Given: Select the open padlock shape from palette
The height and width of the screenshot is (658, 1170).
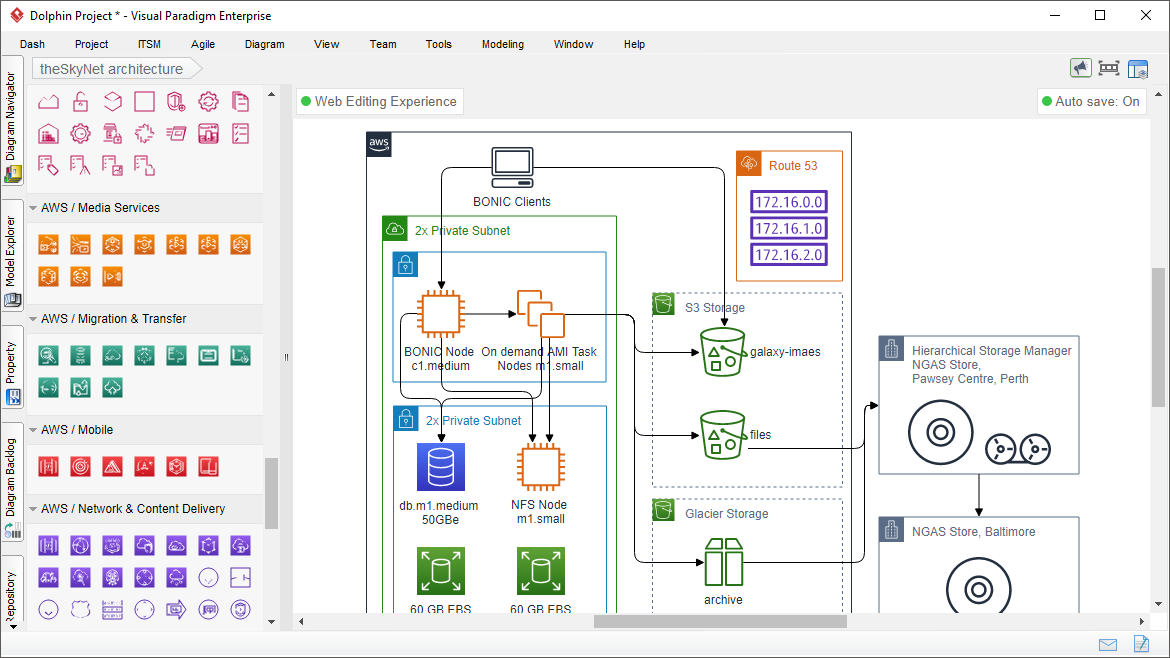Looking at the screenshot, I should point(80,100).
